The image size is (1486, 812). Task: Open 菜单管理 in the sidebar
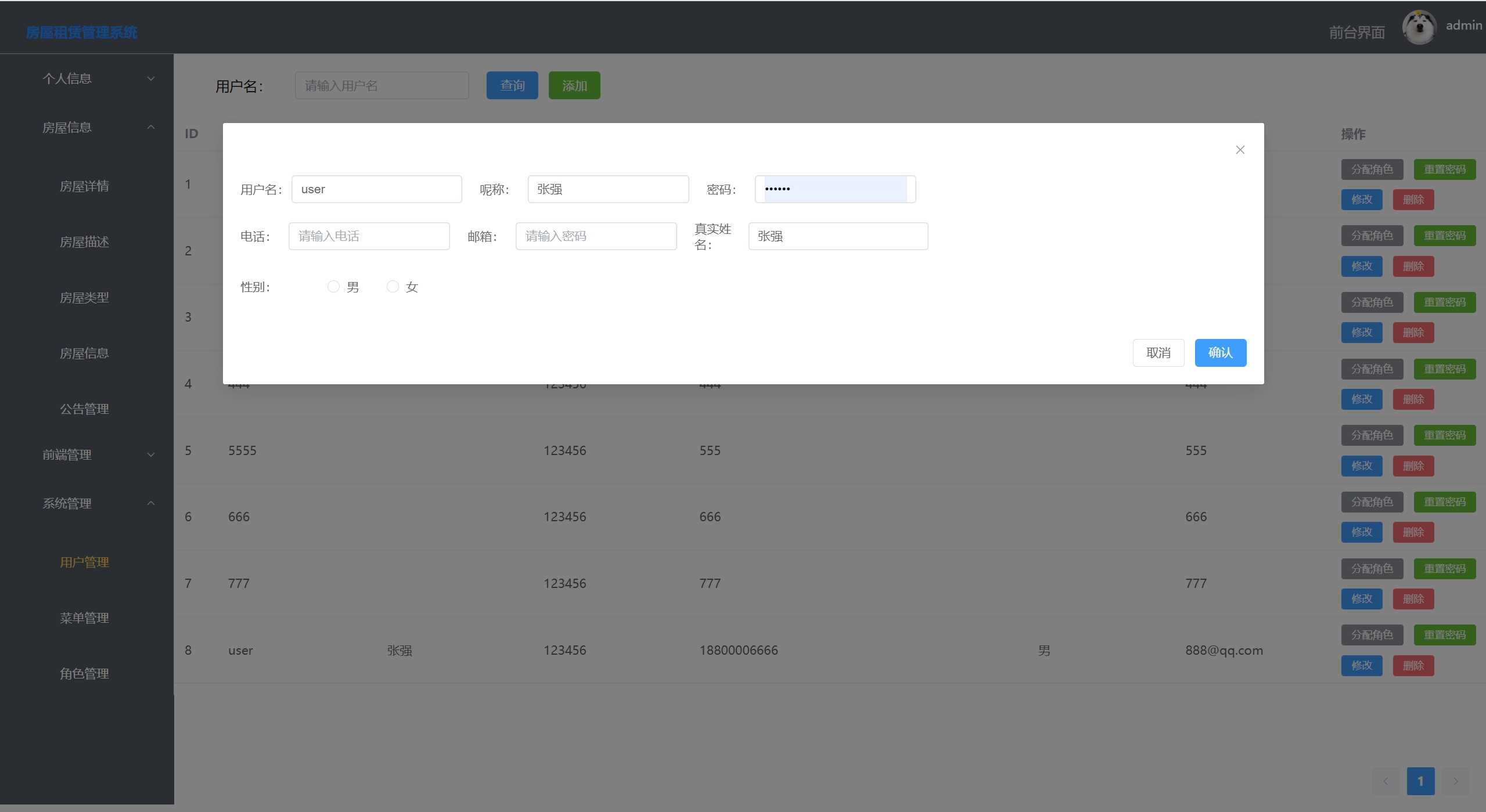[85, 618]
